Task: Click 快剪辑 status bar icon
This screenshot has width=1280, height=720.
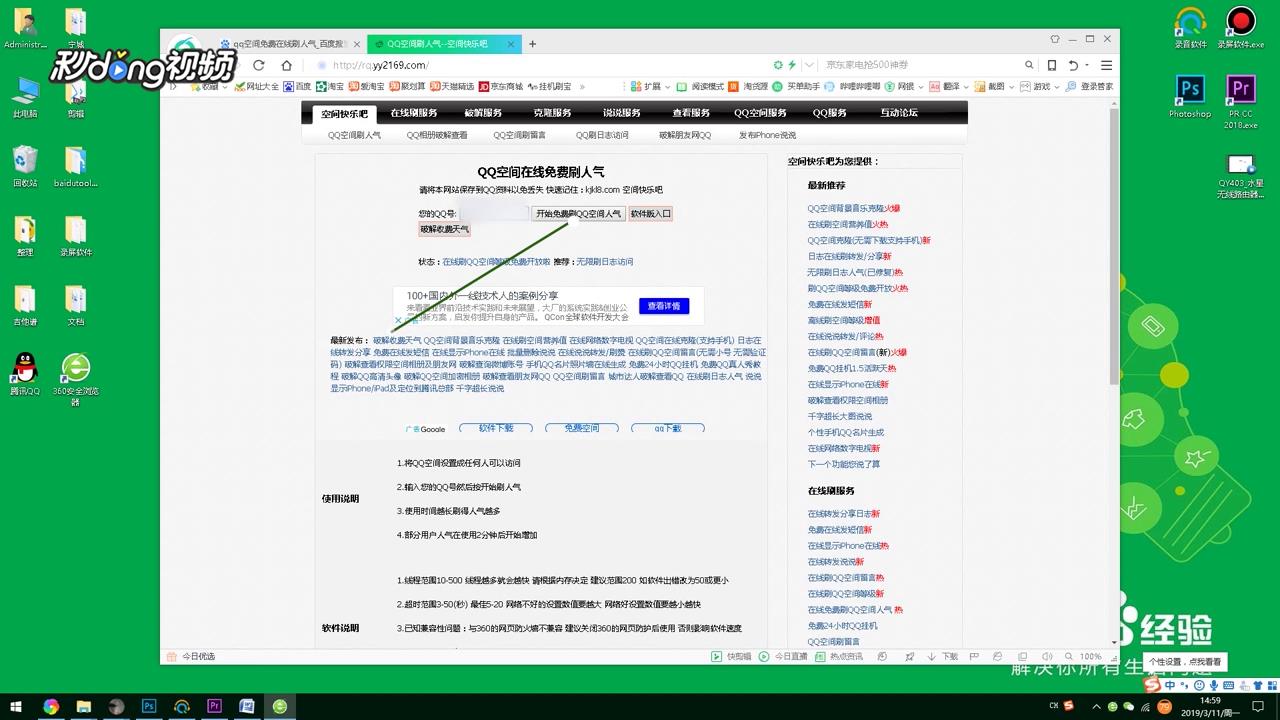Action: click(x=731, y=656)
